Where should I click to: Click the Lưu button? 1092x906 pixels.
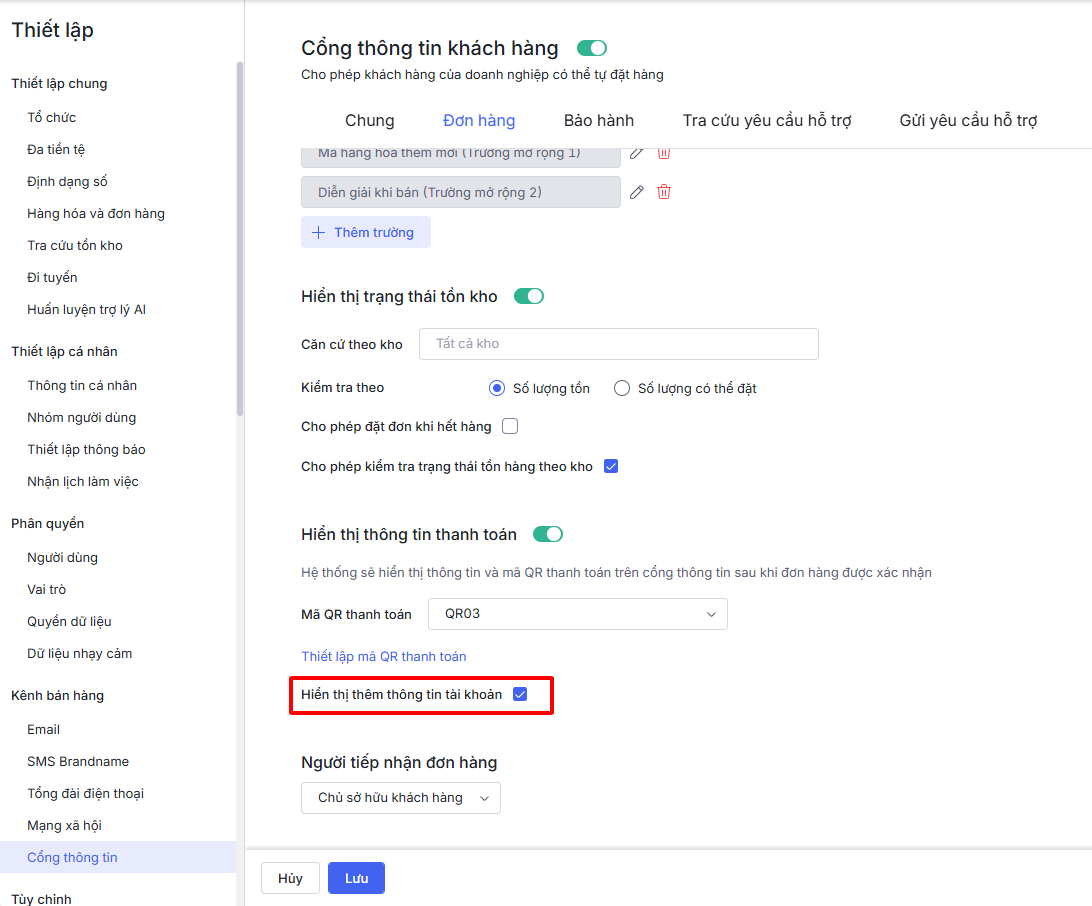[356, 878]
